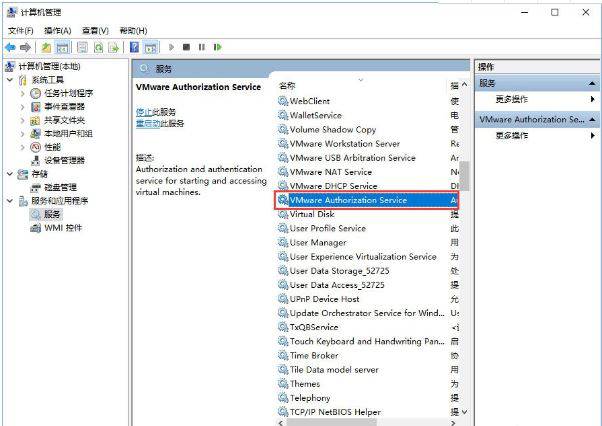Click the Forward arrow toolbar icon

[25, 47]
